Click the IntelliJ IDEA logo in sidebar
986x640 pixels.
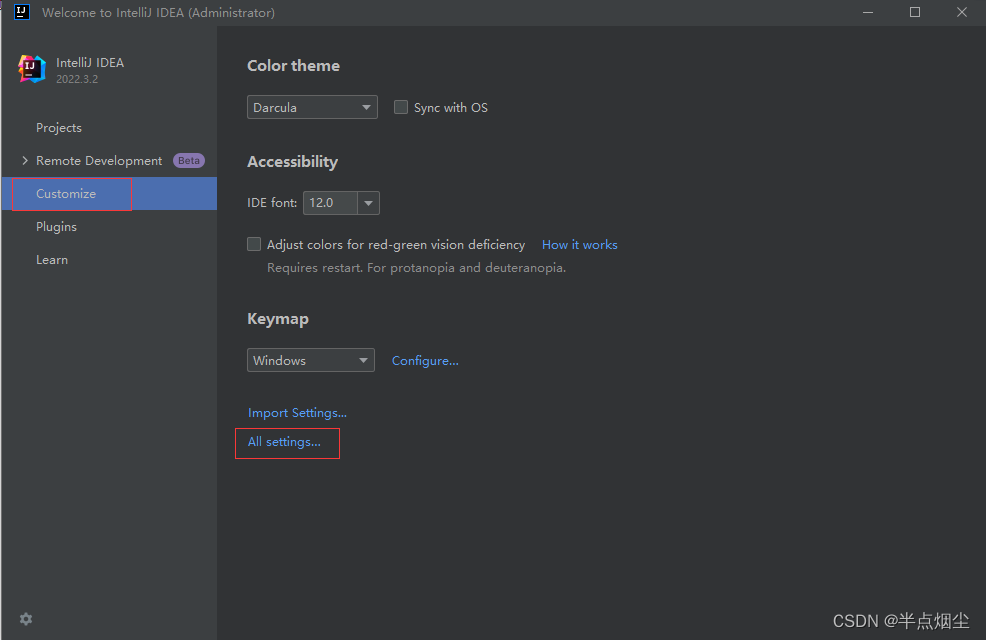coord(31,69)
